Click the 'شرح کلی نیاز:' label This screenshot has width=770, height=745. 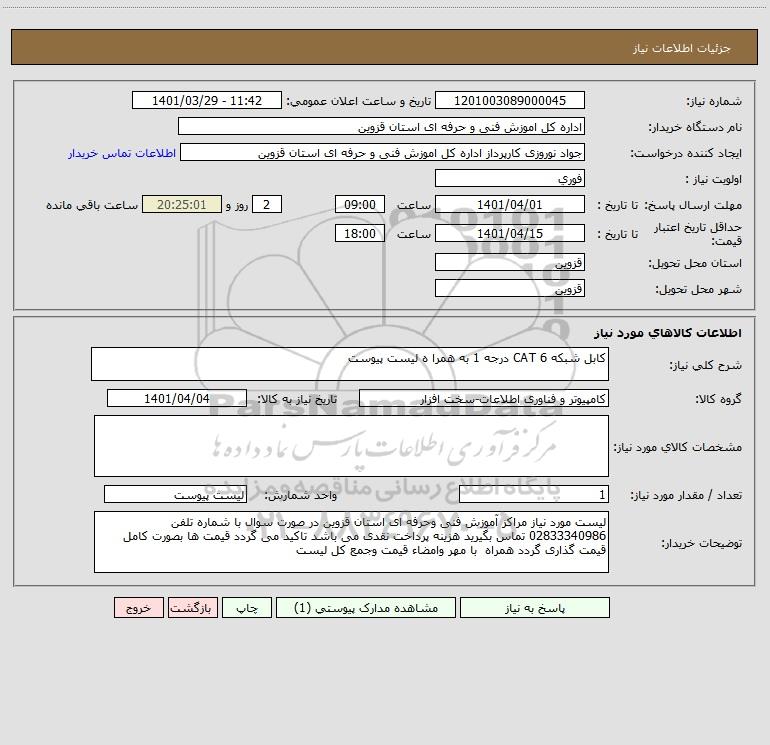tap(706, 365)
